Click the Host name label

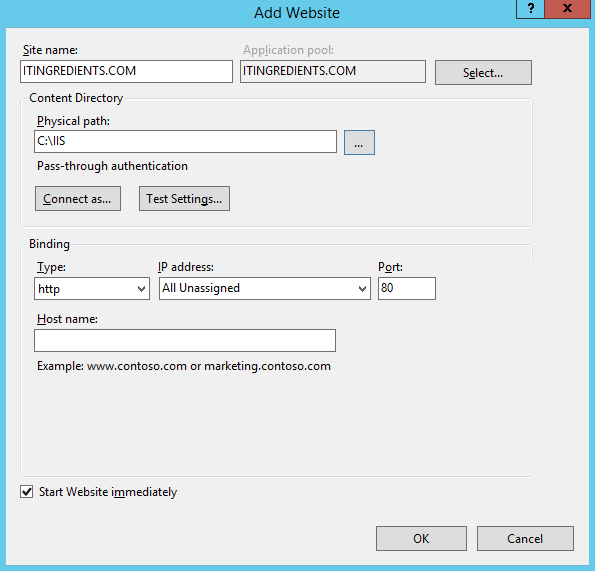67,319
